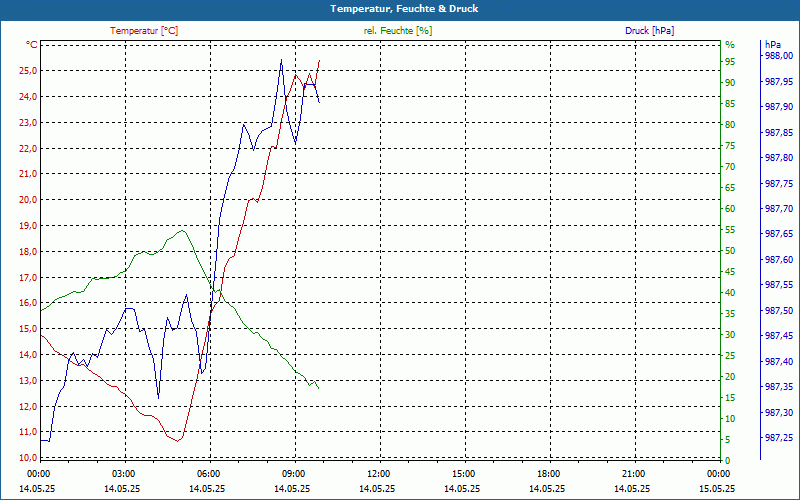Click humidity axis value '55'
This screenshot has width=800, height=500.
coord(730,230)
